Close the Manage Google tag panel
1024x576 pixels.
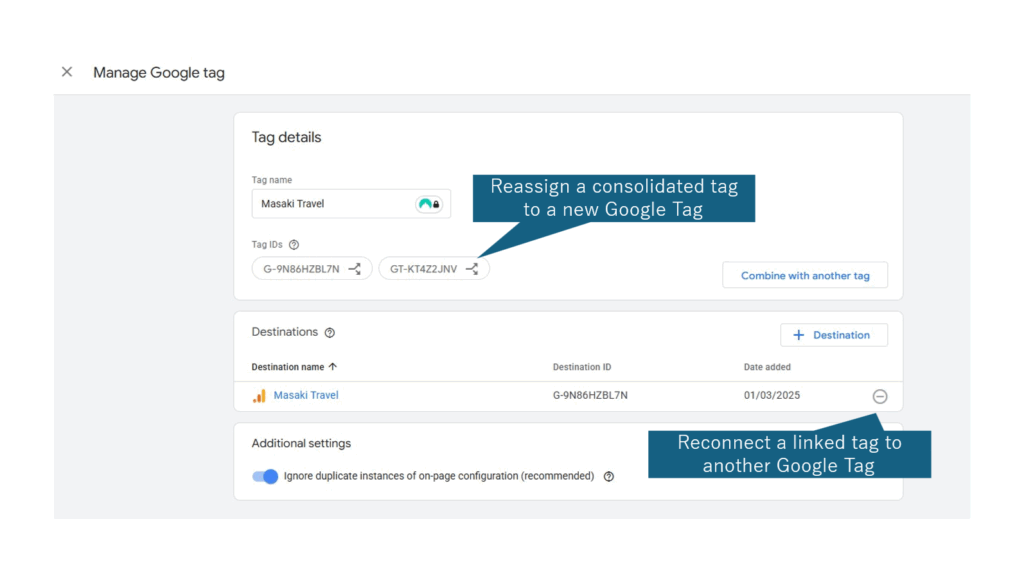coord(67,72)
